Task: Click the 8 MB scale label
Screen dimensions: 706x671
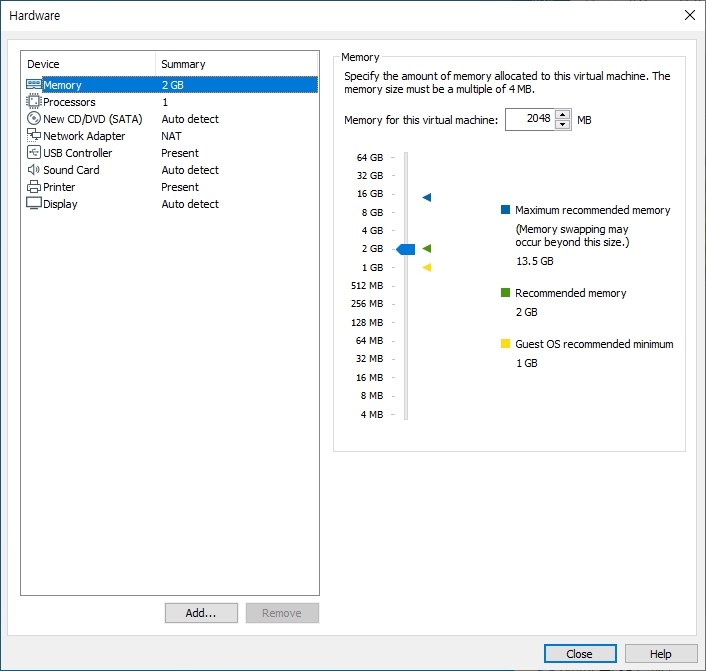Action: click(371, 395)
